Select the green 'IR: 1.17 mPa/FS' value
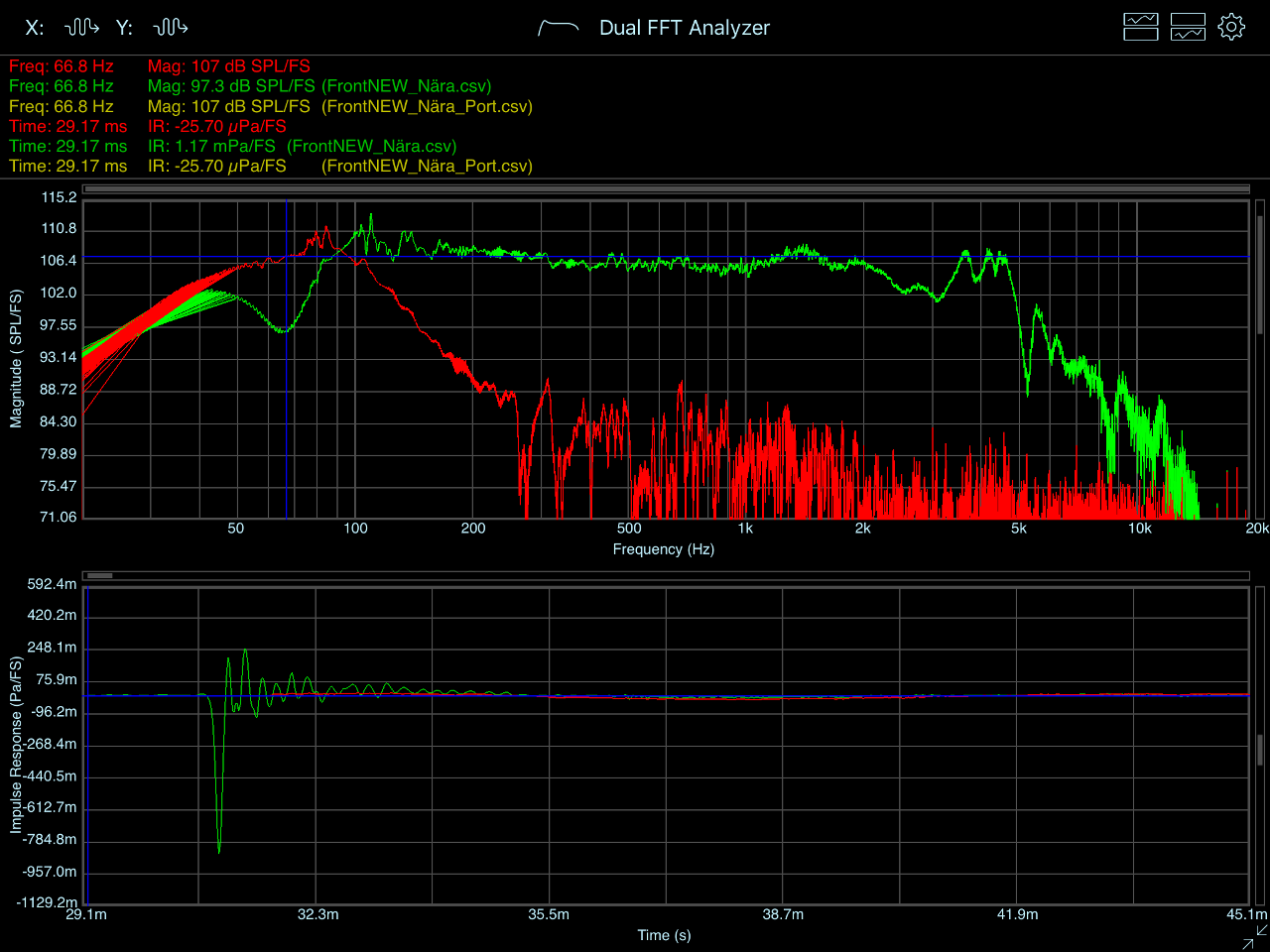 (x=211, y=146)
